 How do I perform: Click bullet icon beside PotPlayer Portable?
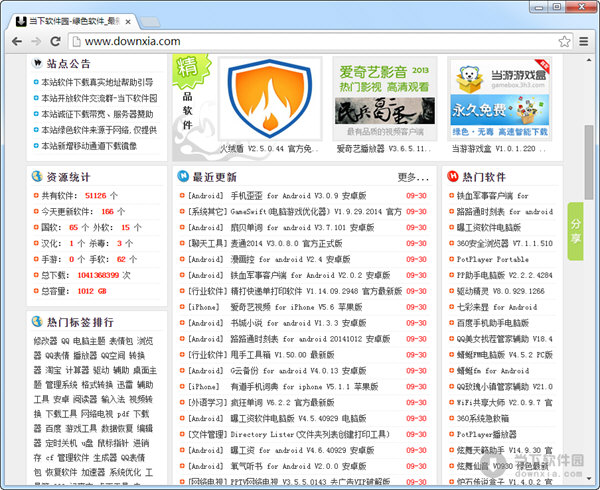(452, 259)
